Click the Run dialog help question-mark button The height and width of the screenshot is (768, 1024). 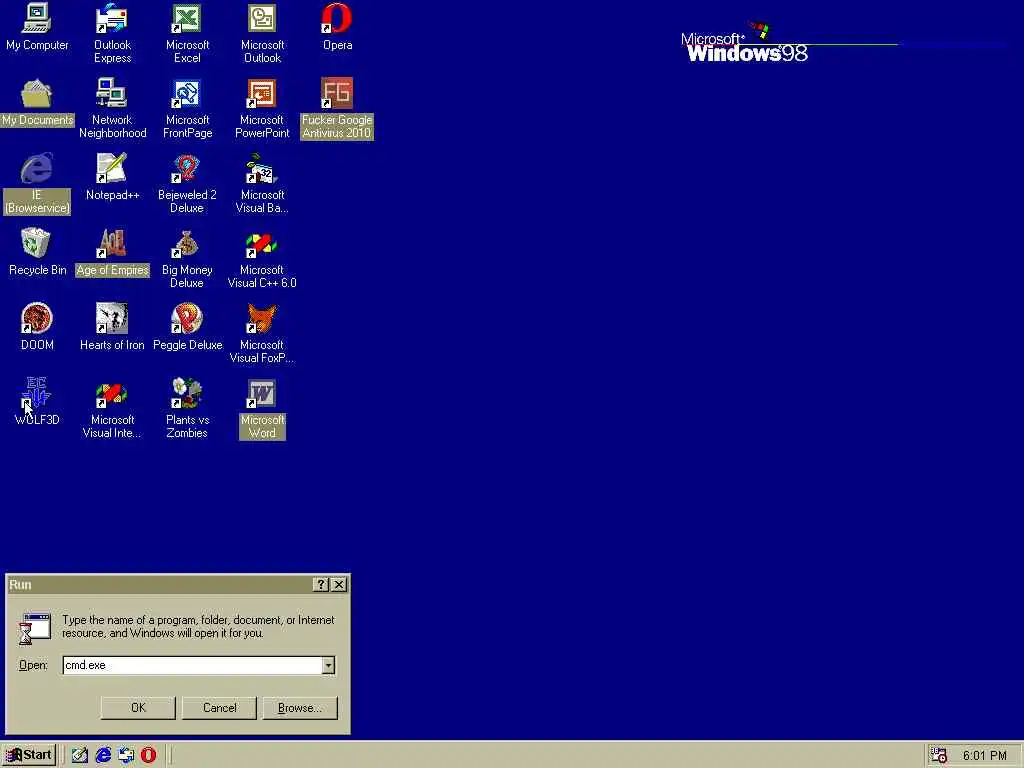click(321, 584)
